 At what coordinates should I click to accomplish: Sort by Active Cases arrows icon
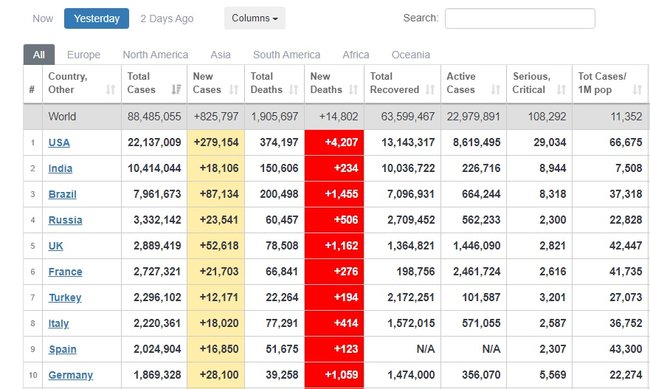[496, 90]
